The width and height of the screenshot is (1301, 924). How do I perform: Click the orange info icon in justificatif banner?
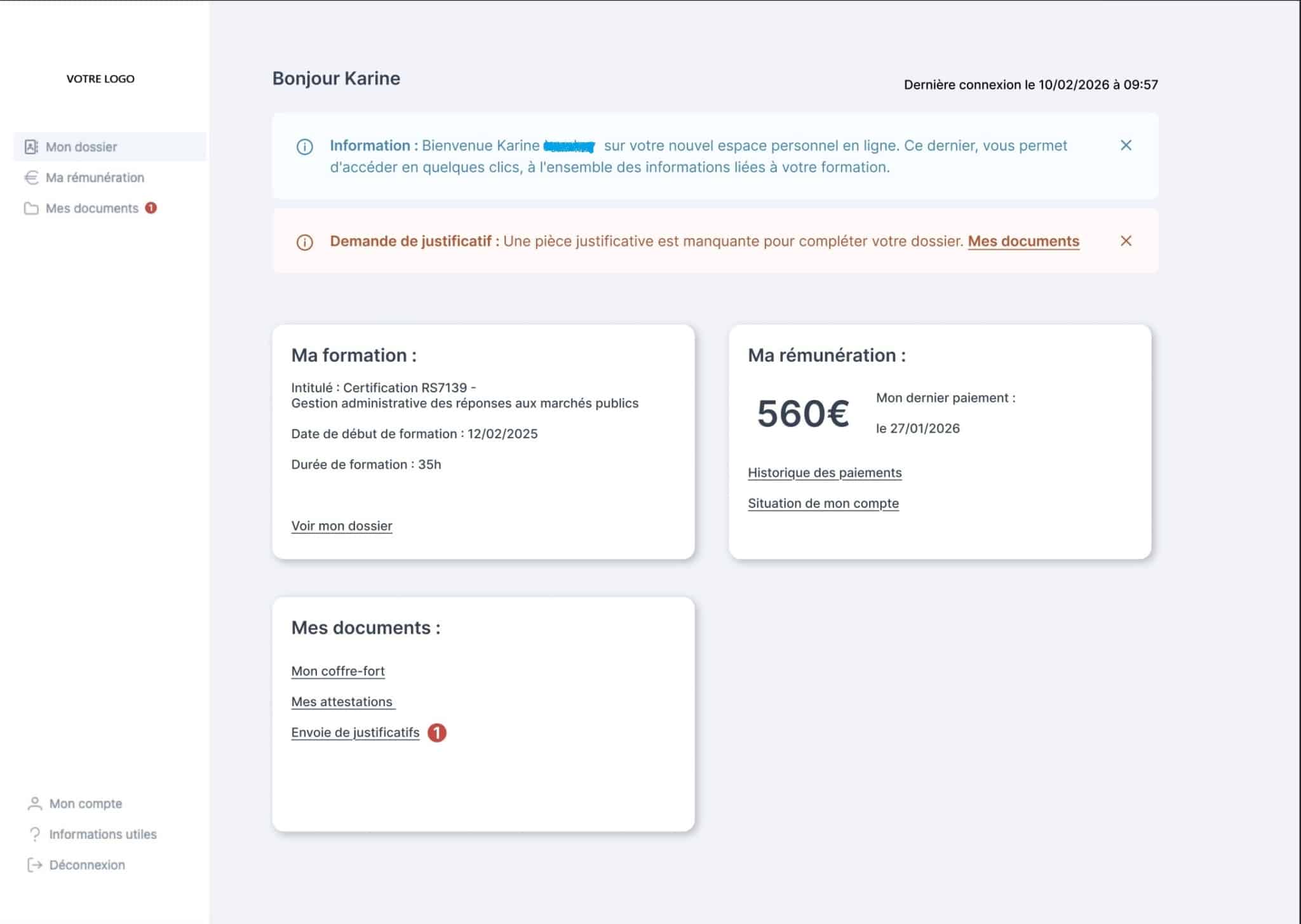click(x=305, y=243)
